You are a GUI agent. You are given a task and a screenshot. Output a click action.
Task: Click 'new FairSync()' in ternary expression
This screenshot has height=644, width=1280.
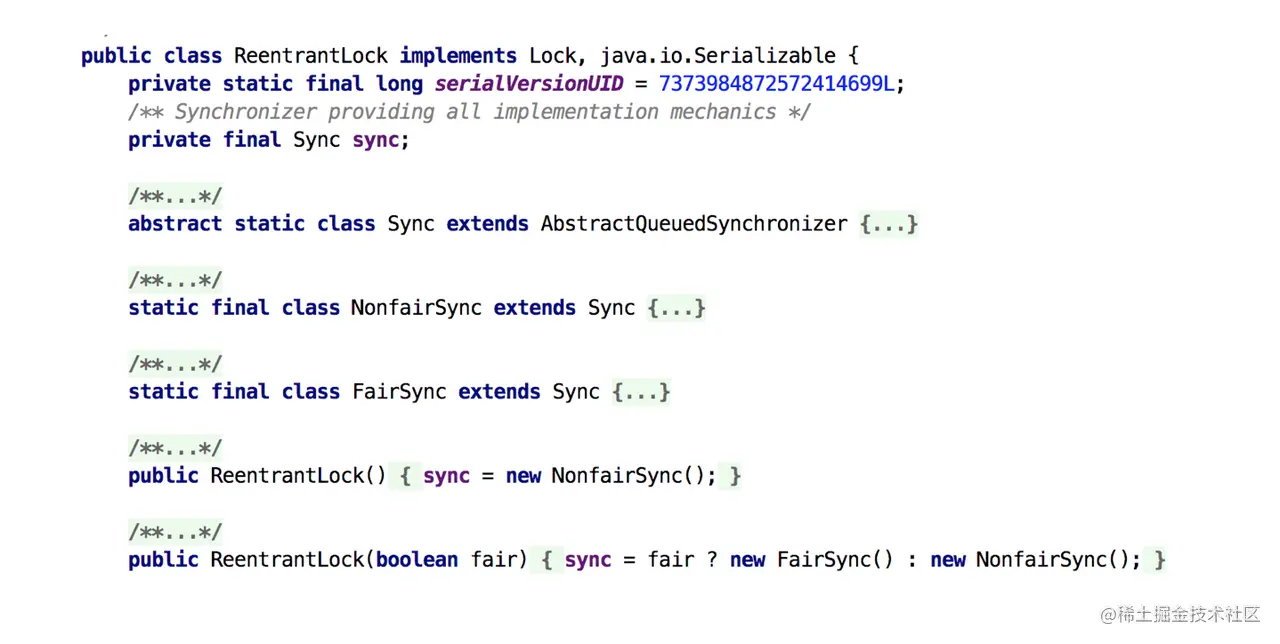pyautogui.click(x=811, y=560)
